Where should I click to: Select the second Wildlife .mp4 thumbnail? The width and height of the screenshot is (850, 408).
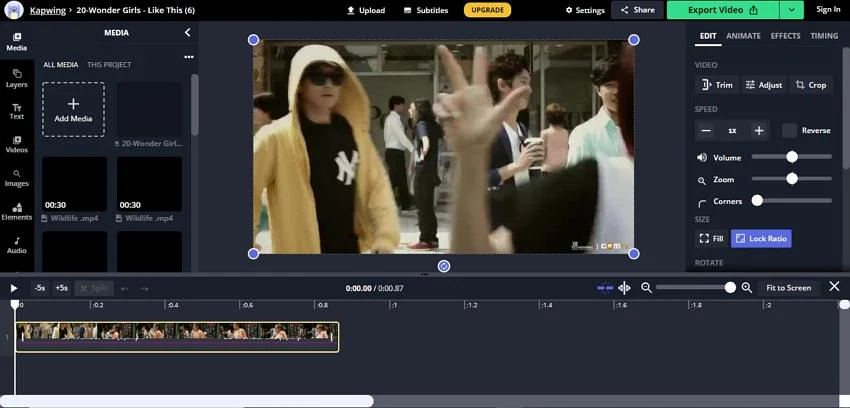point(150,184)
